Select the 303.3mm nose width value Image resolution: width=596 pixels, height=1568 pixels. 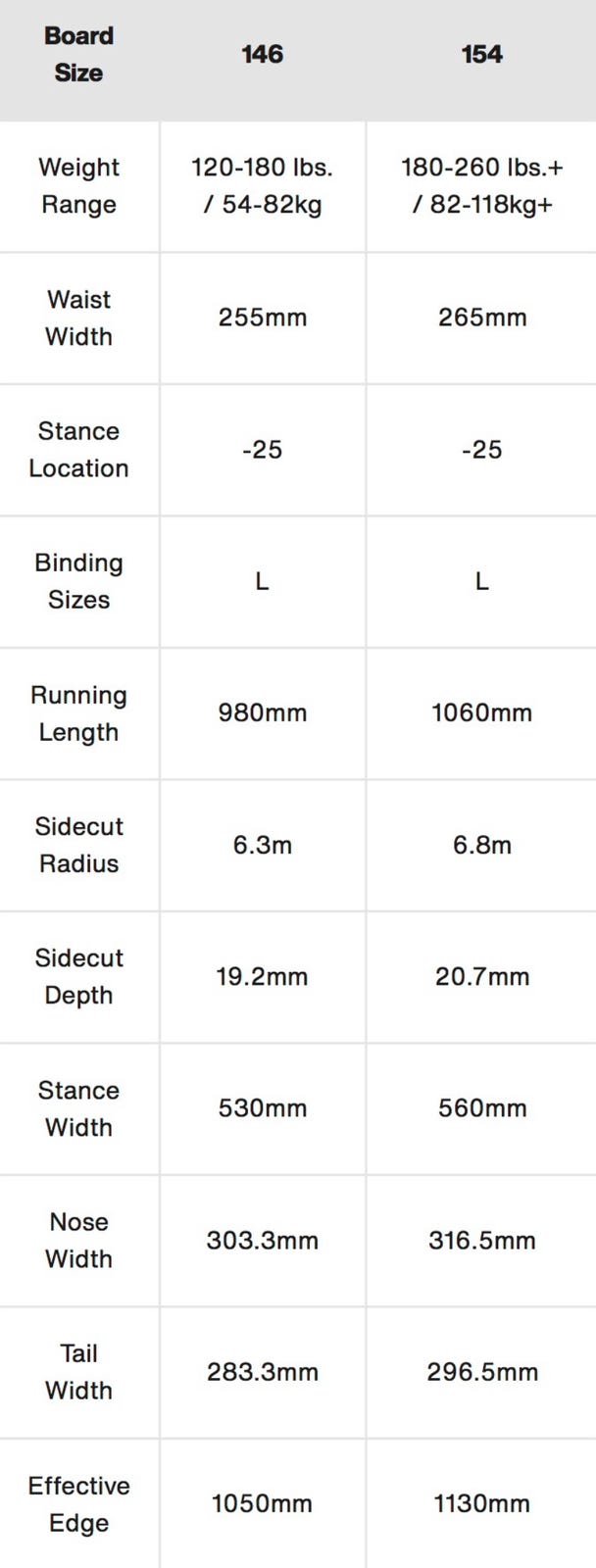click(x=262, y=1240)
